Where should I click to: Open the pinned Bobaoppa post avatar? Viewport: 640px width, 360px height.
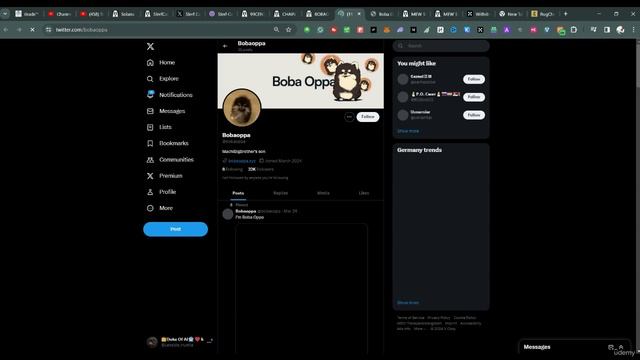point(228,214)
